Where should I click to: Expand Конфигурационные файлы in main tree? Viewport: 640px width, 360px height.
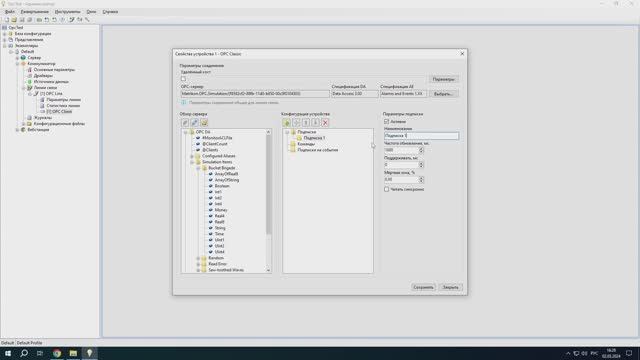[24, 124]
